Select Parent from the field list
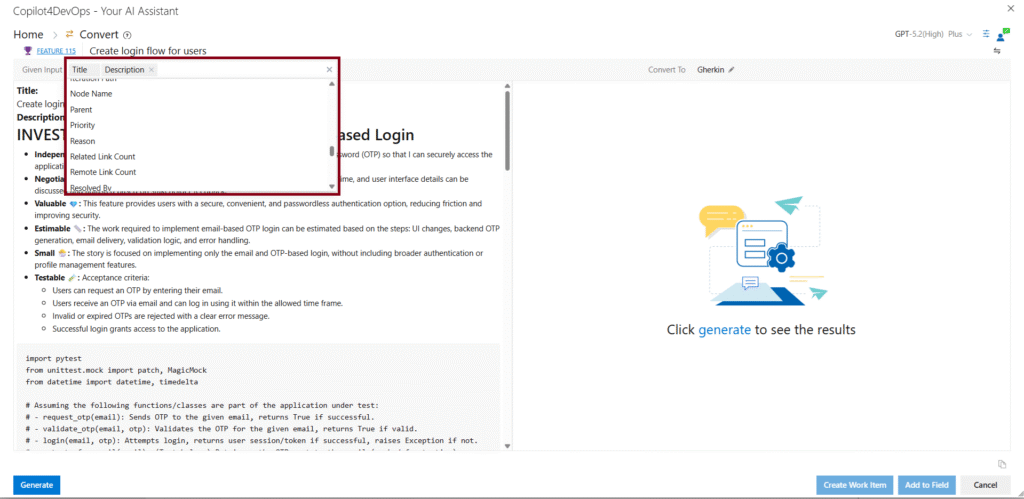This screenshot has width=1024, height=499. pos(81,110)
